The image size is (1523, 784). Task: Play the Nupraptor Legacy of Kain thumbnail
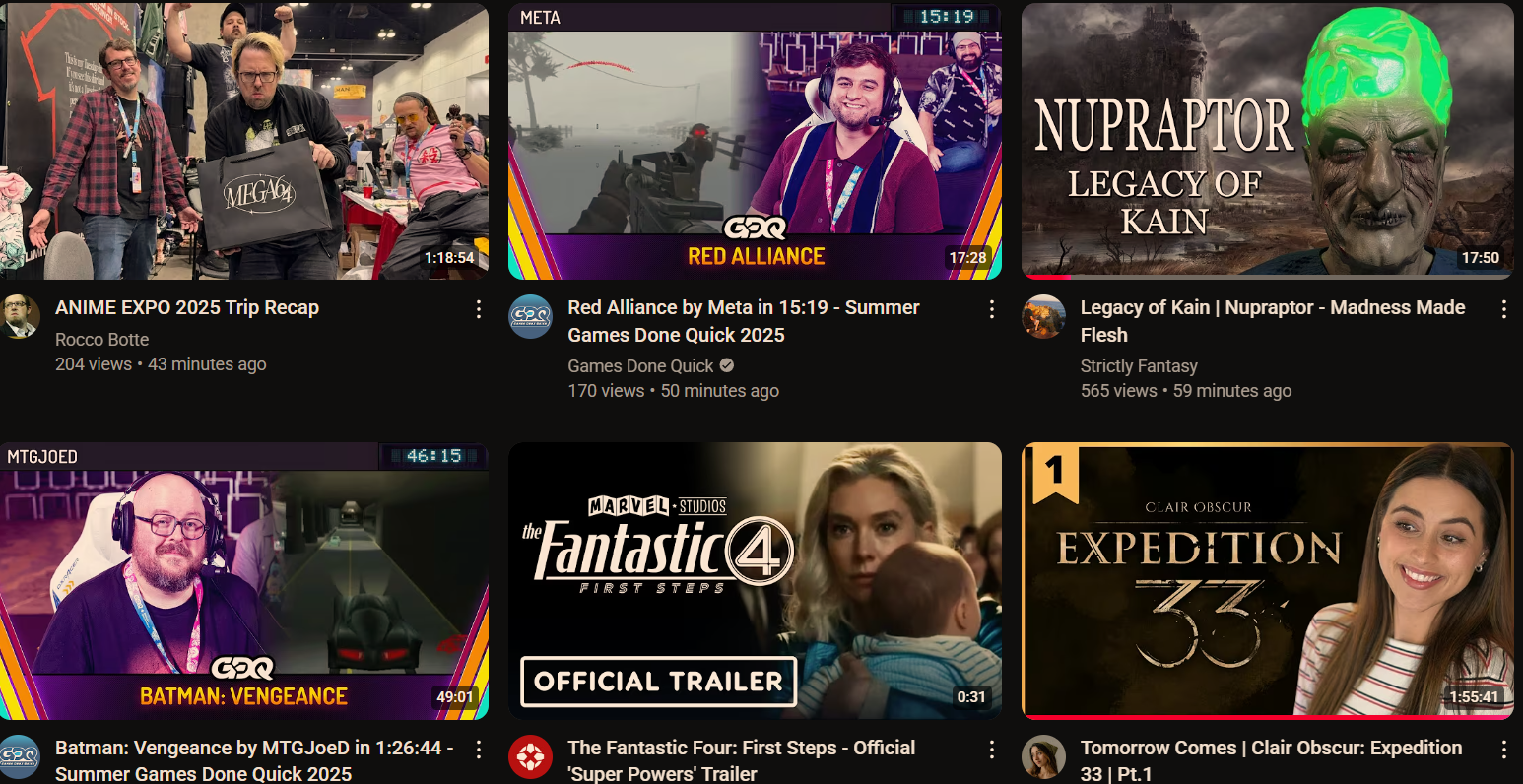(x=1268, y=141)
